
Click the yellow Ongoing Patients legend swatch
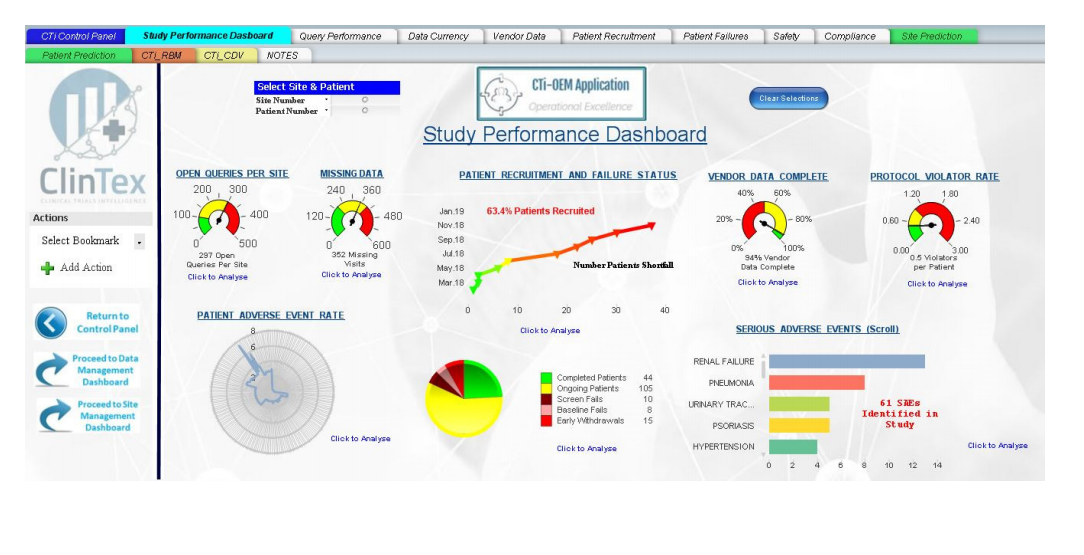pyautogui.click(x=546, y=389)
